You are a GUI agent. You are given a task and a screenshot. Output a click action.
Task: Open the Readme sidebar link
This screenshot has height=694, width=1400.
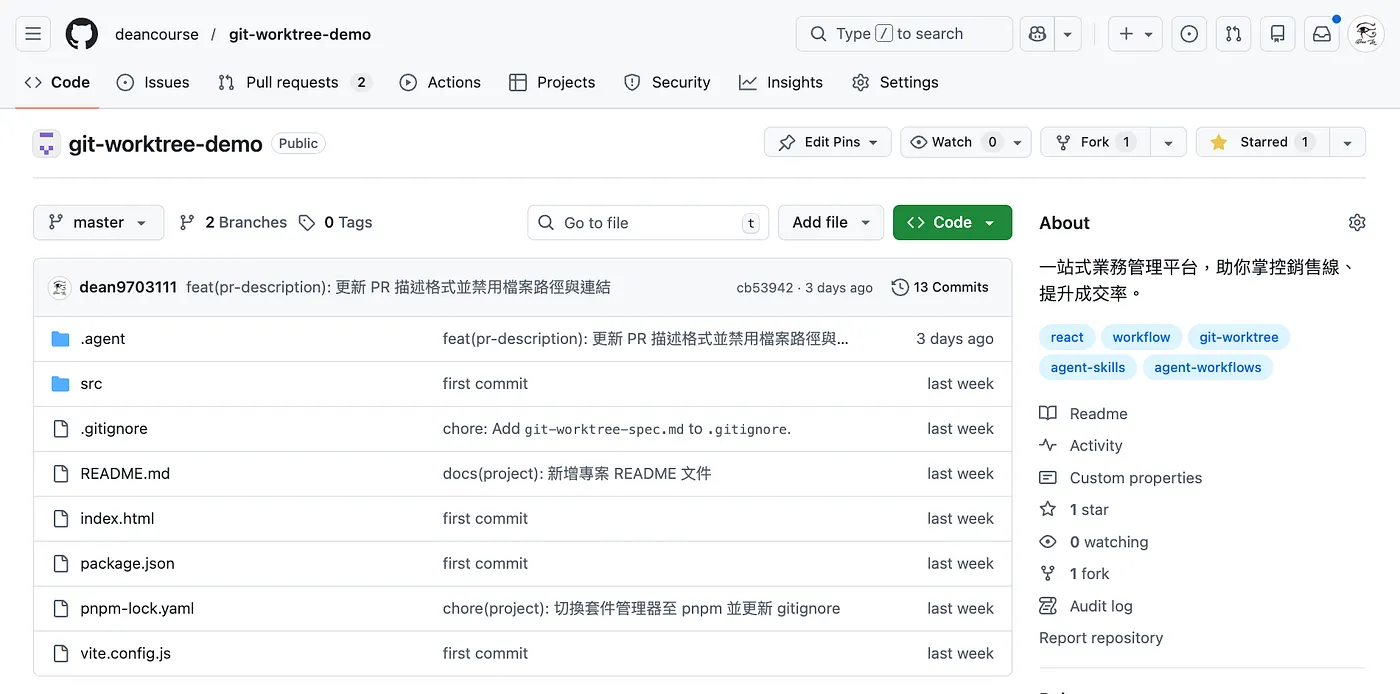point(1084,414)
